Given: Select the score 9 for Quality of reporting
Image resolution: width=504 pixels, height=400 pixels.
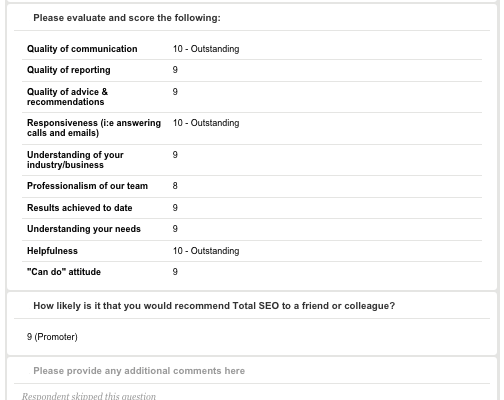Looking at the screenshot, I should coord(175,70).
